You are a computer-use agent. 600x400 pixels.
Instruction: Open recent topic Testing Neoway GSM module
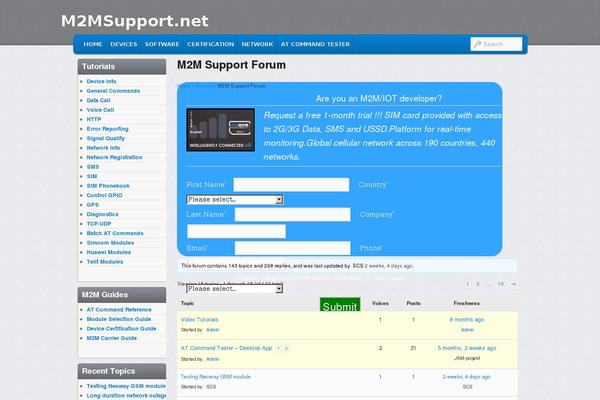(126, 386)
